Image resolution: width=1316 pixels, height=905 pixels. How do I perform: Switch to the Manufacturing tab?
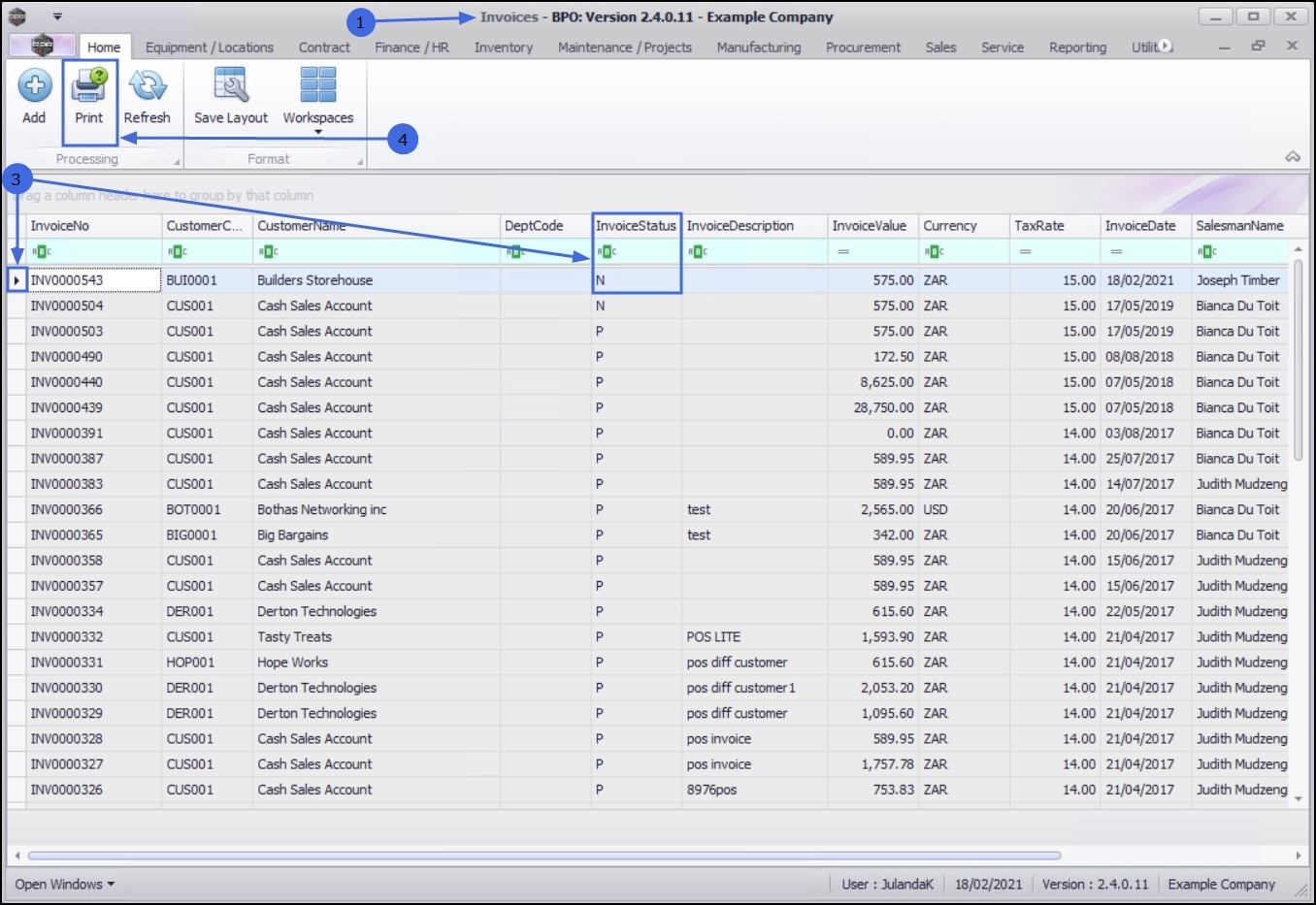tap(759, 47)
